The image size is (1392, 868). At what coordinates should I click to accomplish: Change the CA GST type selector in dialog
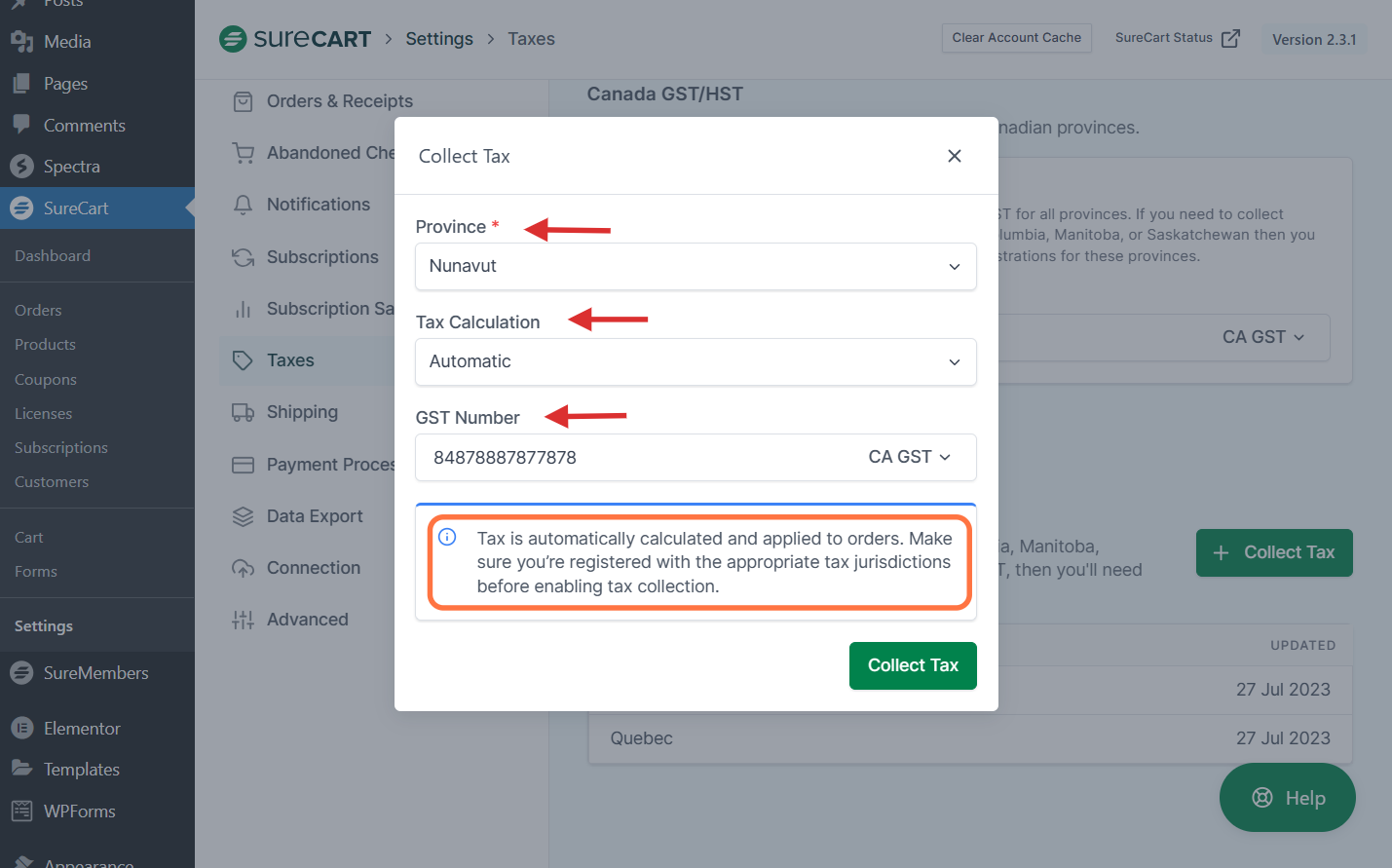tap(909, 457)
